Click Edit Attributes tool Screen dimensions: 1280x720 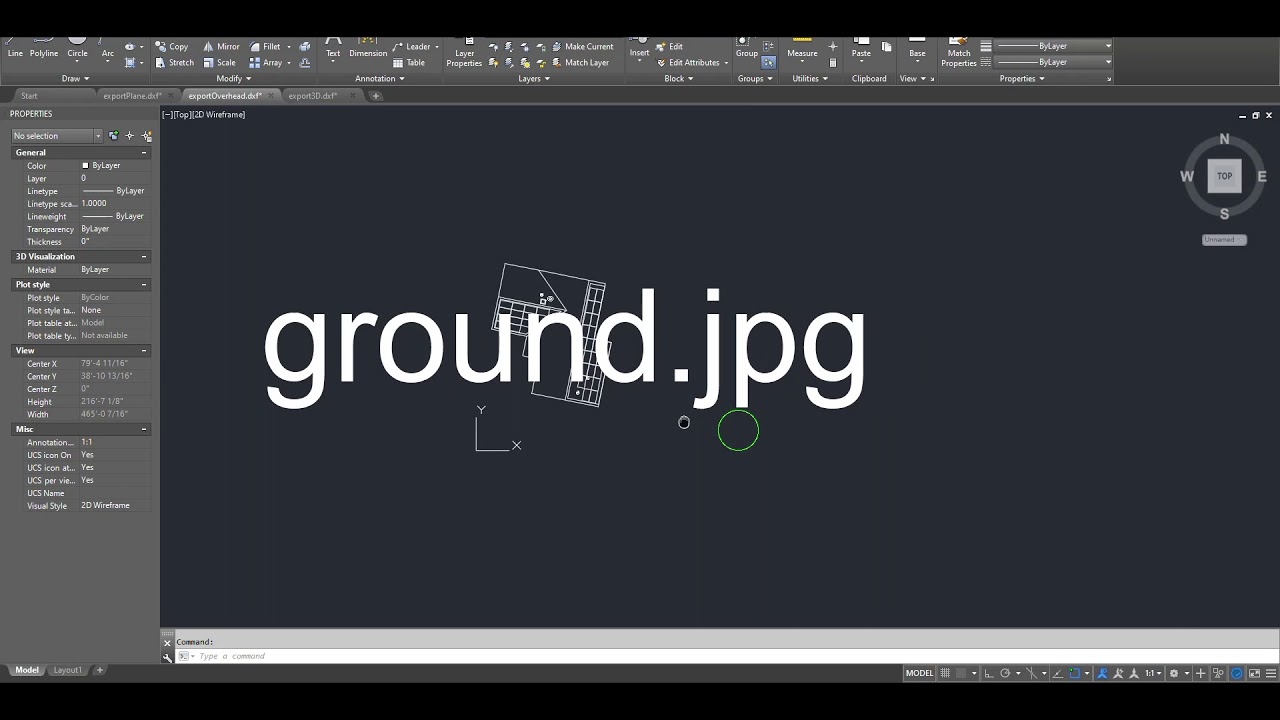coord(688,62)
